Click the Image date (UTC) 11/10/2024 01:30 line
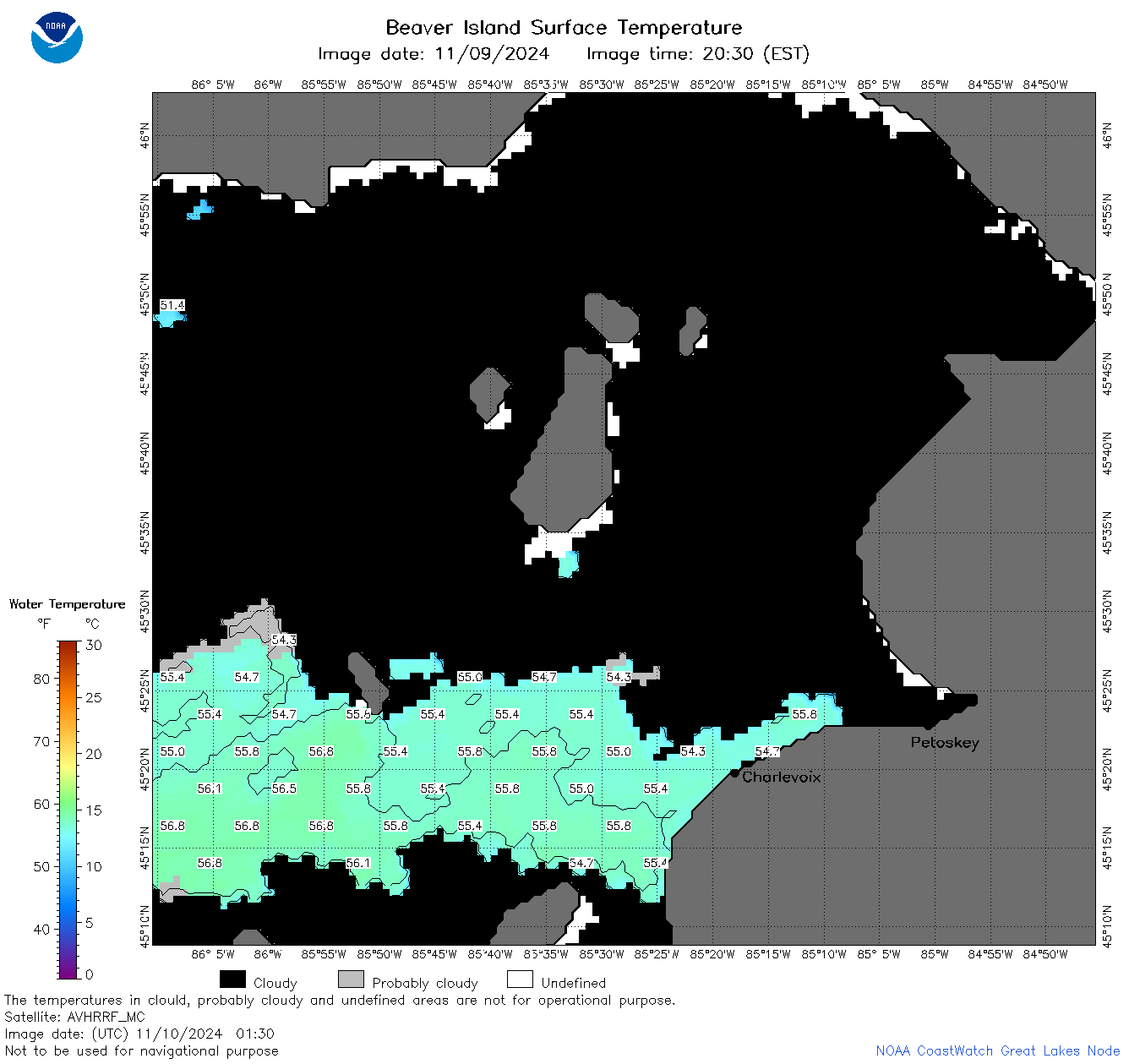This screenshot has width=1129, height=1064. pyautogui.click(x=139, y=1034)
